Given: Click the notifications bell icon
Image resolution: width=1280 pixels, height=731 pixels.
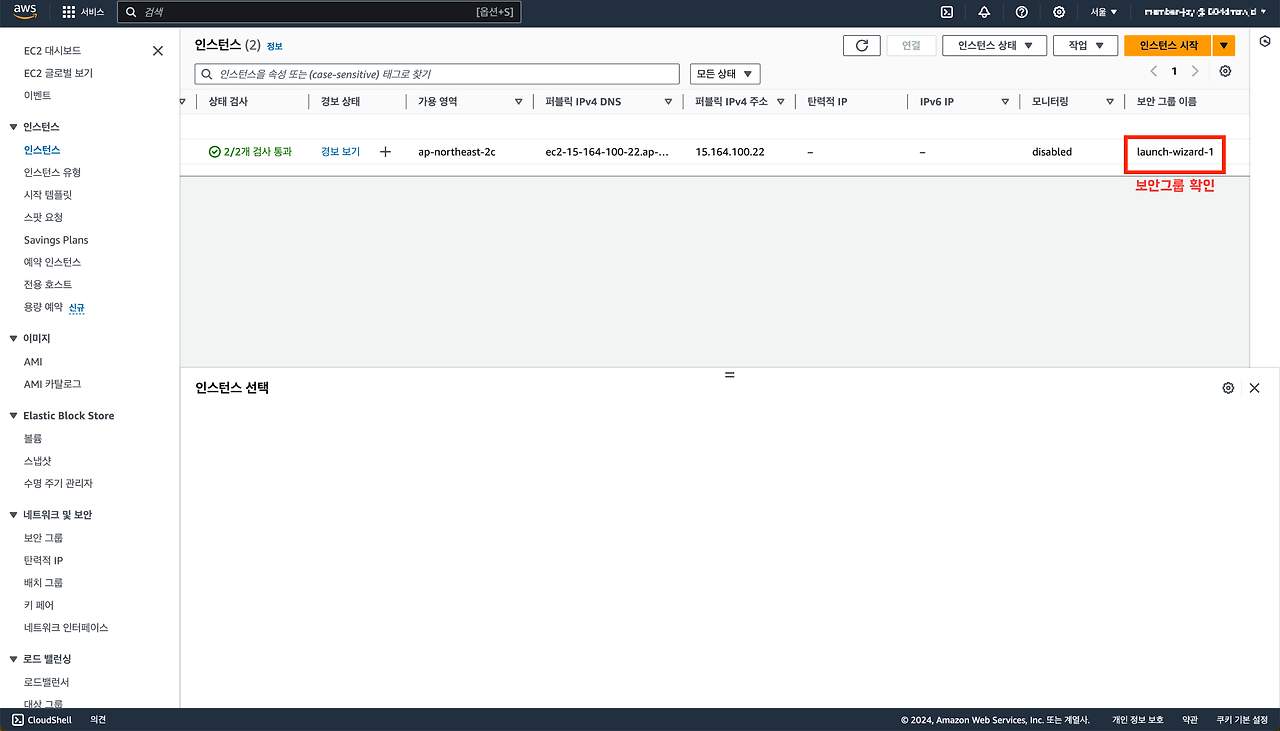Looking at the screenshot, I should [x=984, y=11].
